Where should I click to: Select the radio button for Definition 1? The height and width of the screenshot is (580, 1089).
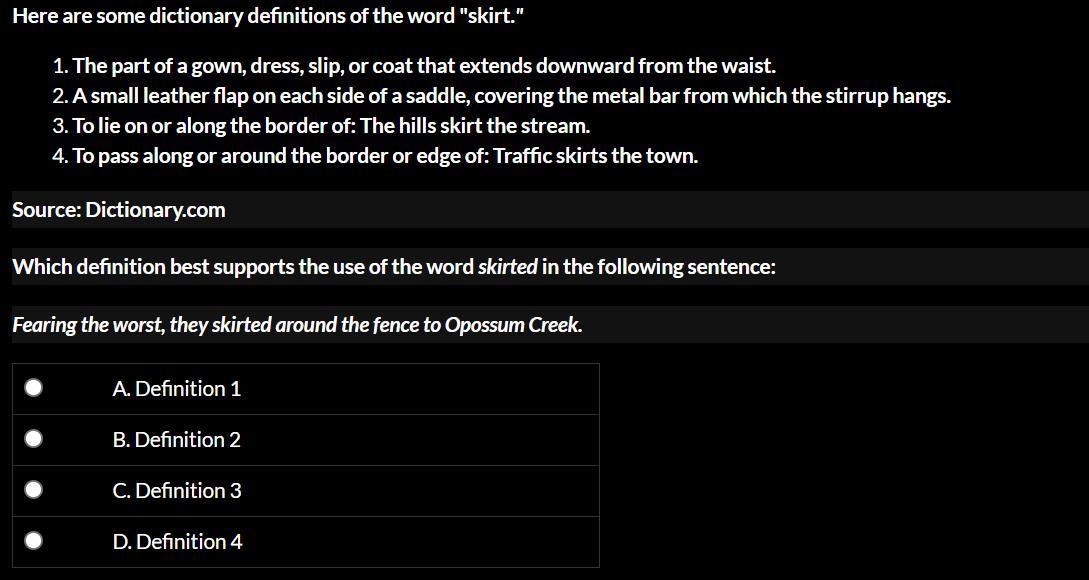point(34,388)
